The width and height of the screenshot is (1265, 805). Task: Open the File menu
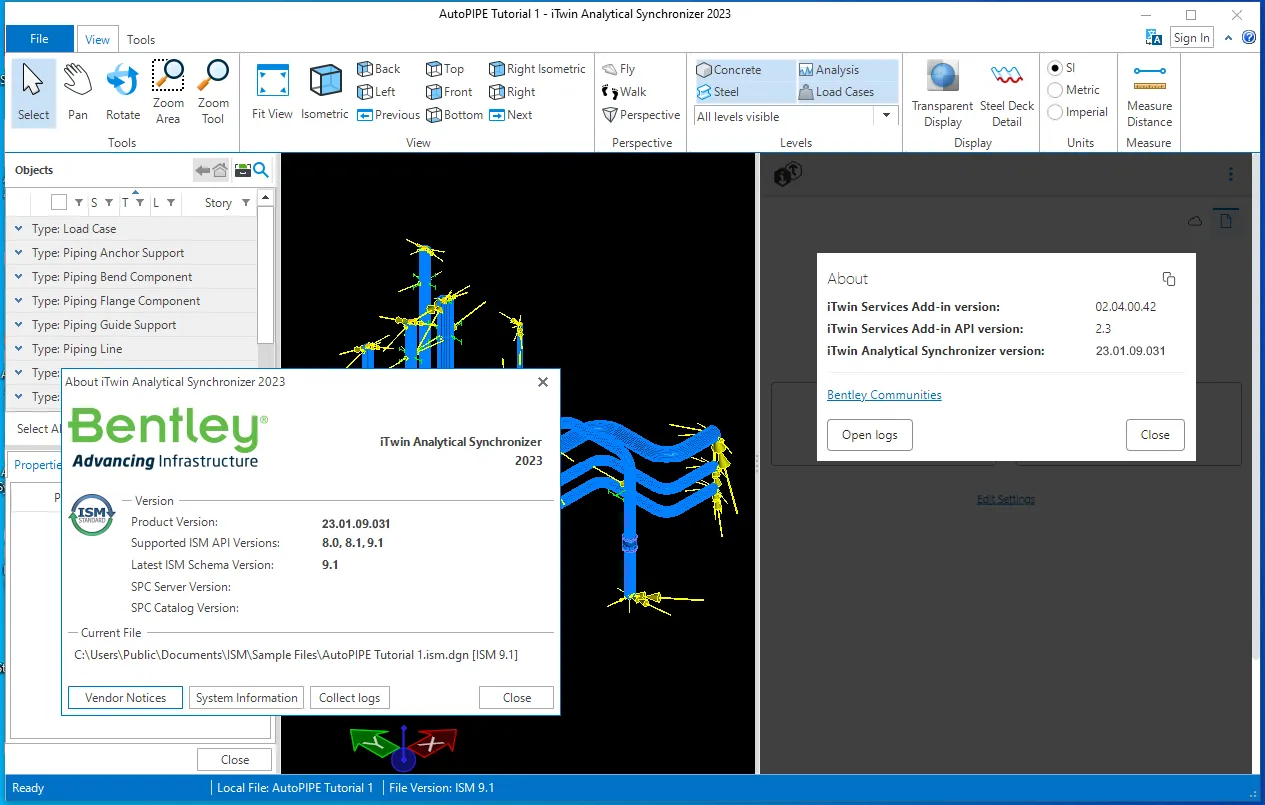click(x=39, y=39)
